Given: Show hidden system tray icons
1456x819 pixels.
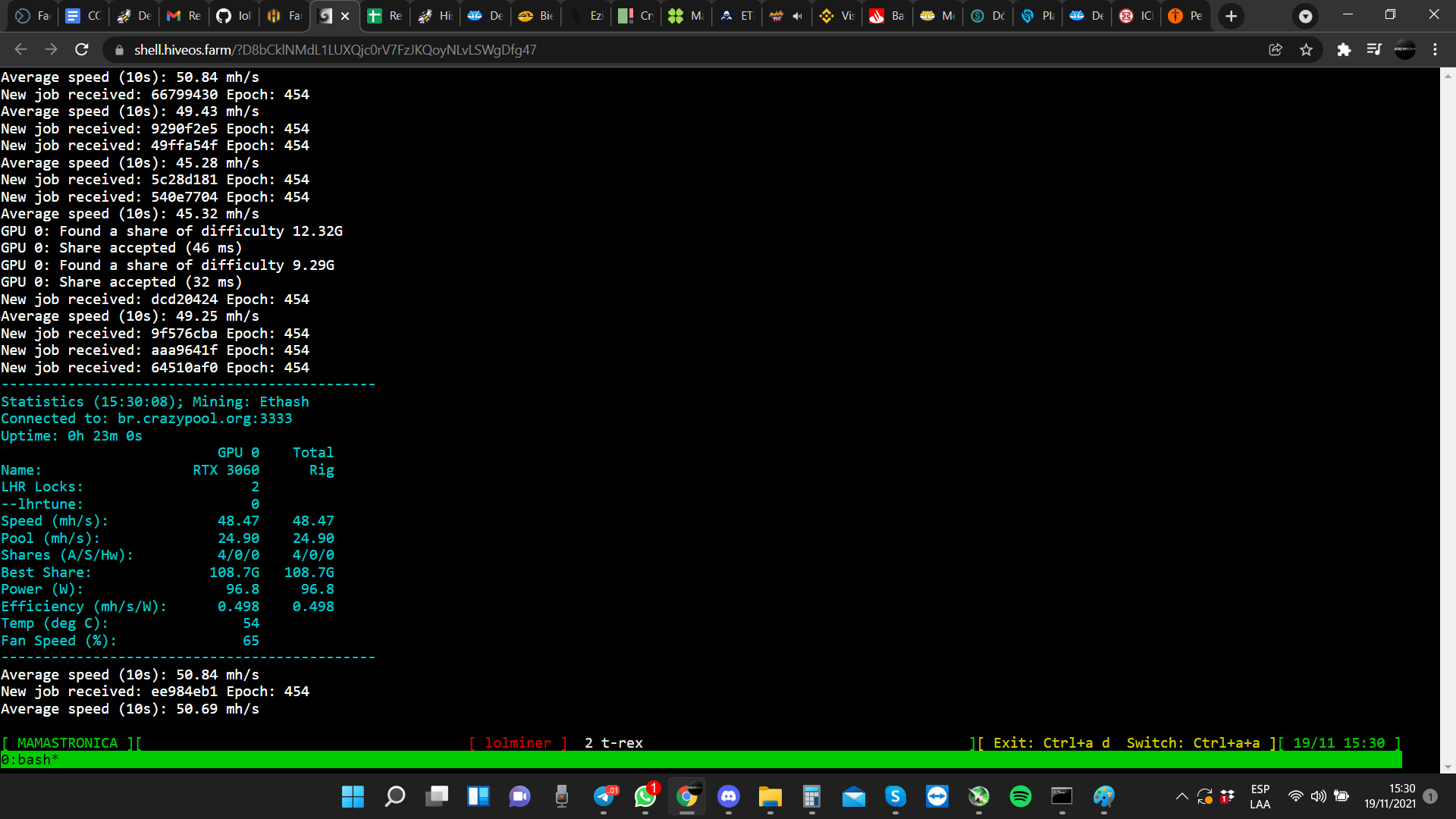Looking at the screenshot, I should pyautogui.click(x=1181, y=796).
